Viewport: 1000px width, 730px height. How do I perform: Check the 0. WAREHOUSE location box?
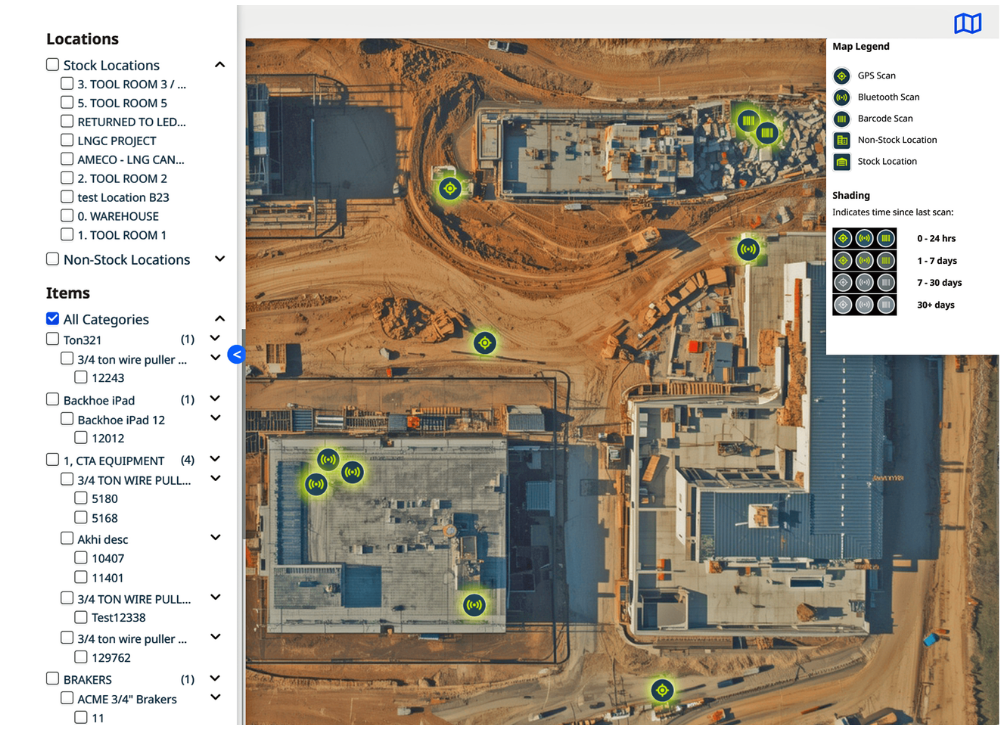[x=67, y=216]
